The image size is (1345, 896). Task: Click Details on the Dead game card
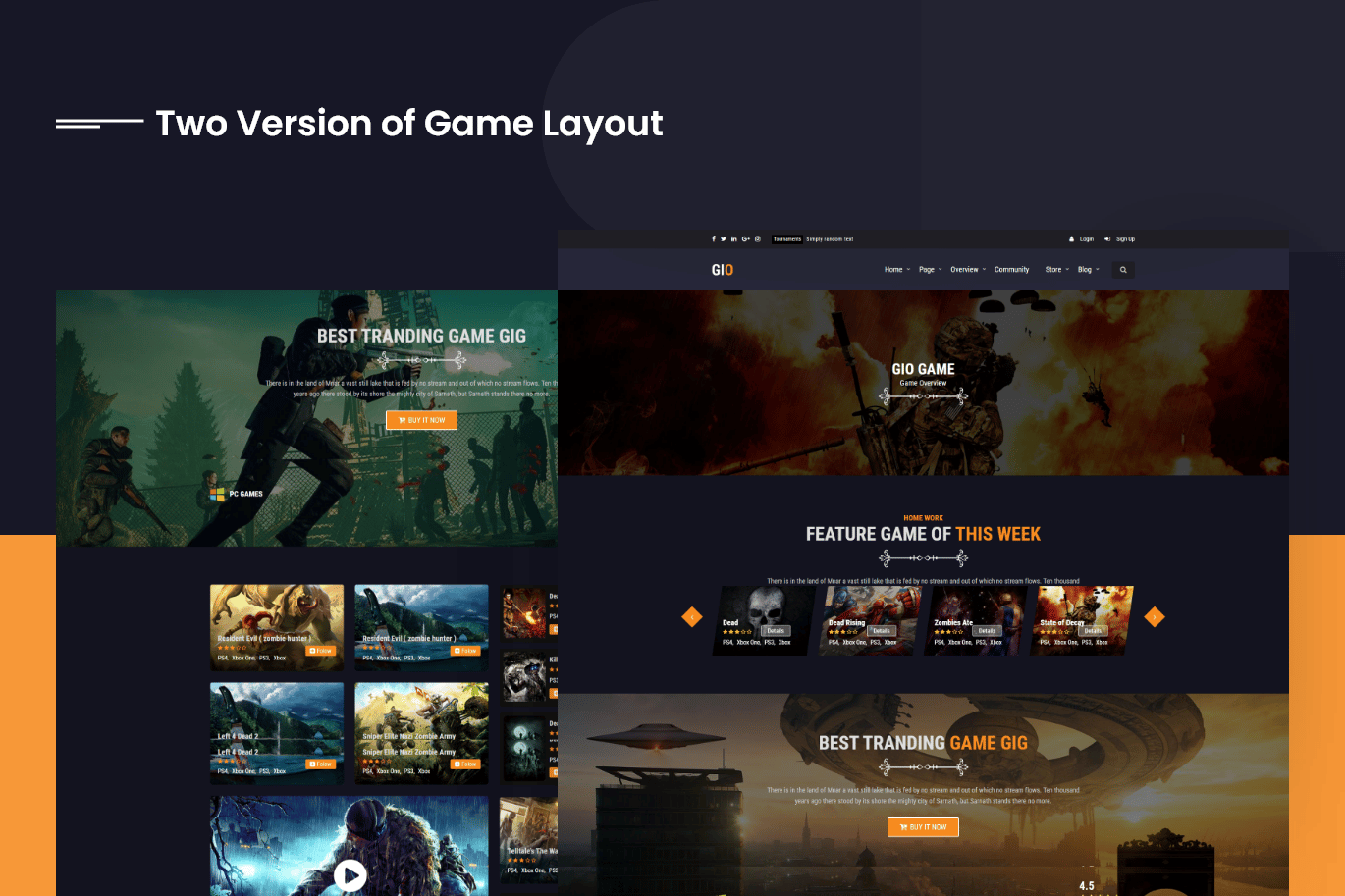[776, 631]
